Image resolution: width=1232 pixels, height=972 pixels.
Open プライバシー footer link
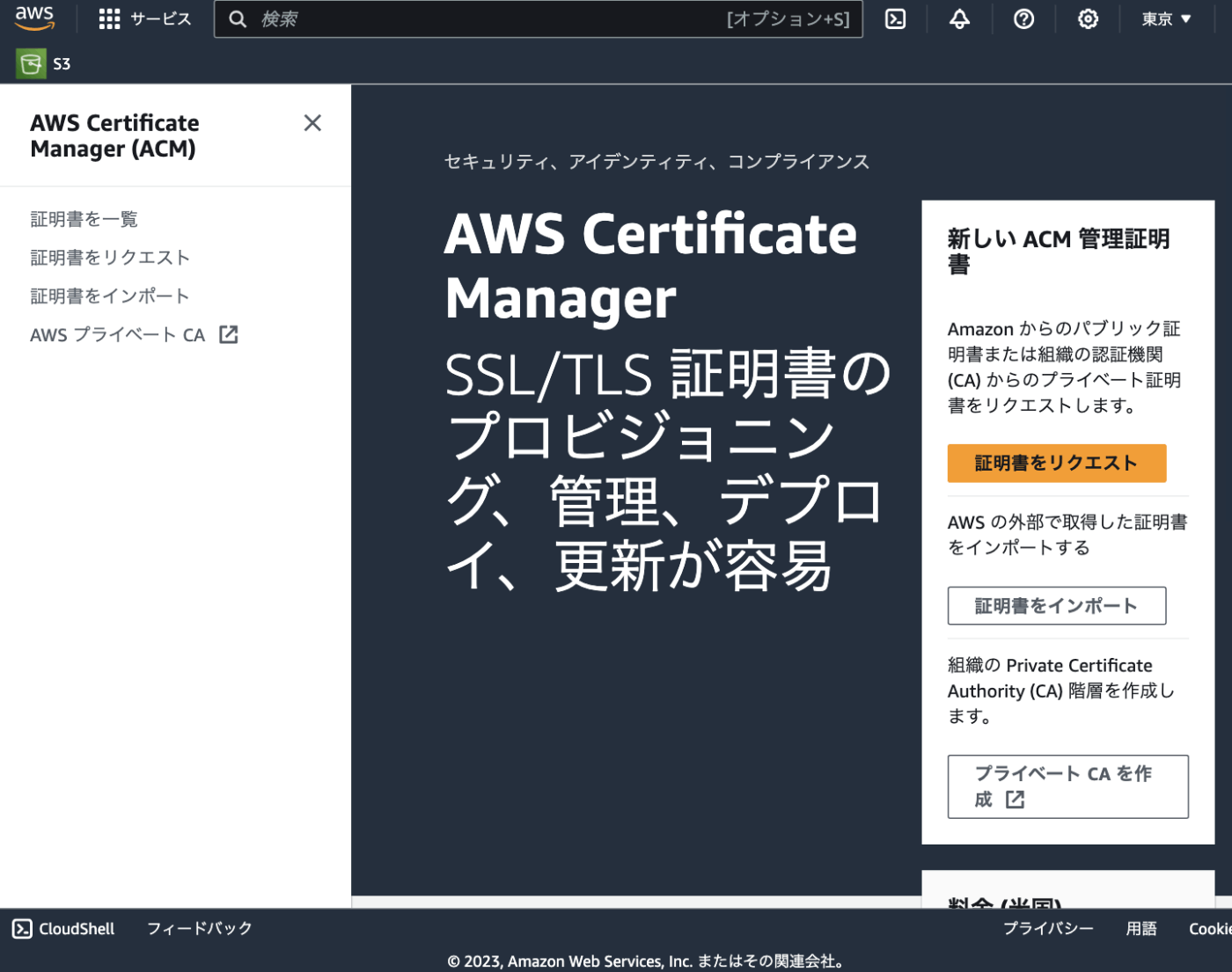pyautogui.click(x=1049, y=929)
